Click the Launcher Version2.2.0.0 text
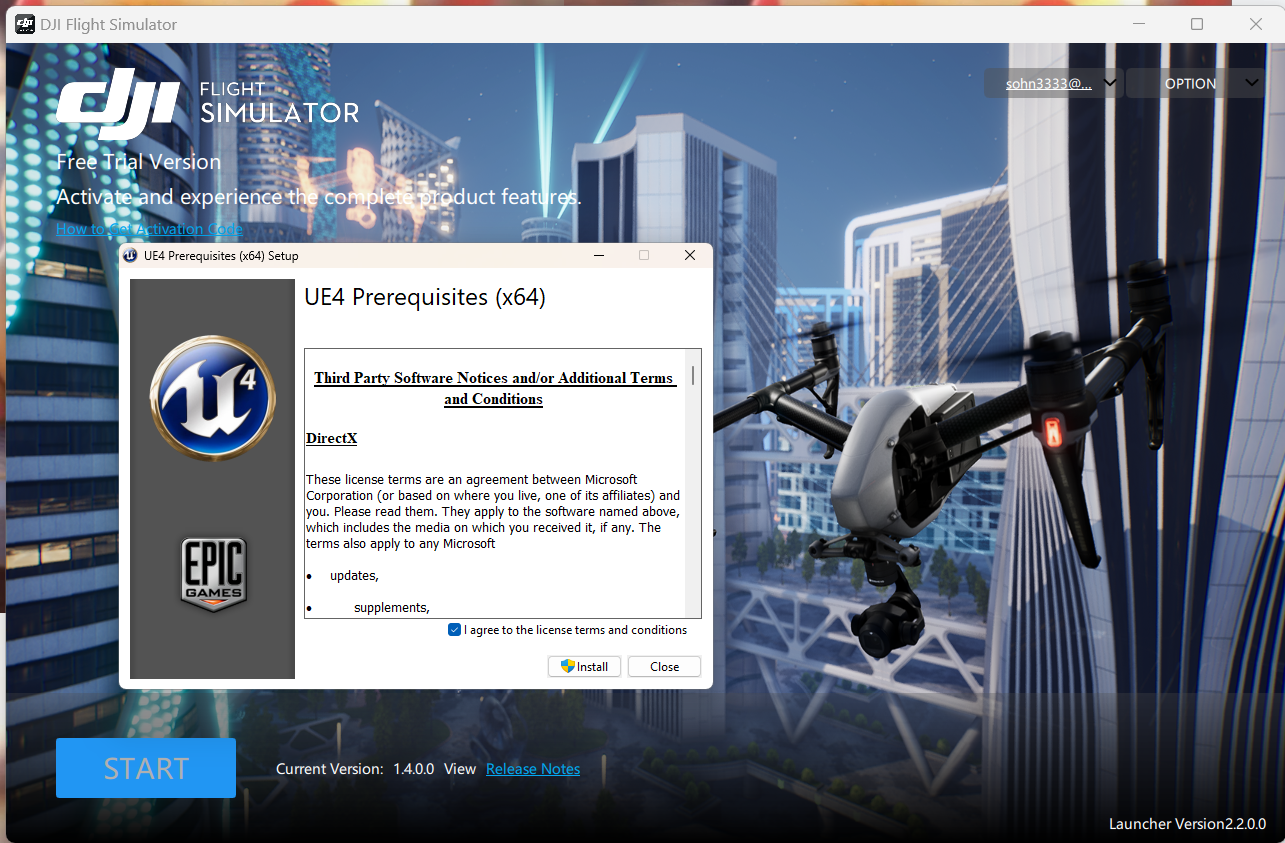This screenshot has height=843, width=1285. 1187,824
